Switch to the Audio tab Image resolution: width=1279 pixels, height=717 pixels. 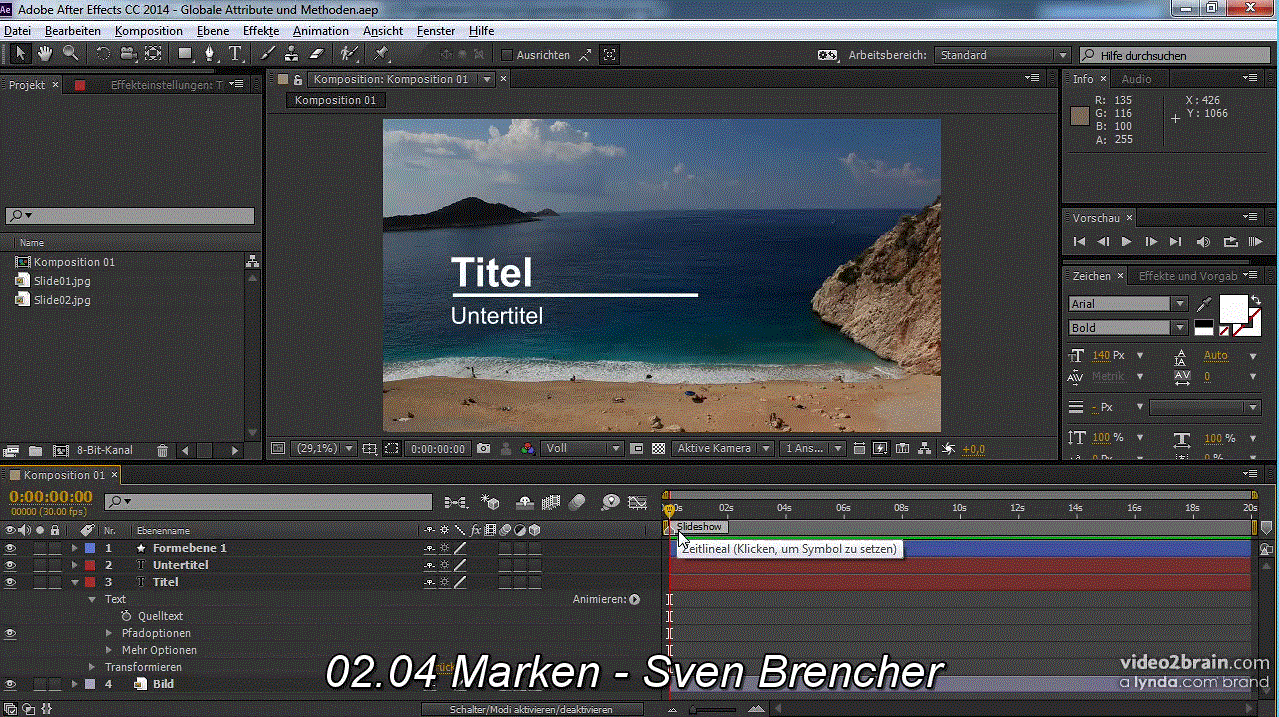click(x=1136, y=79)
